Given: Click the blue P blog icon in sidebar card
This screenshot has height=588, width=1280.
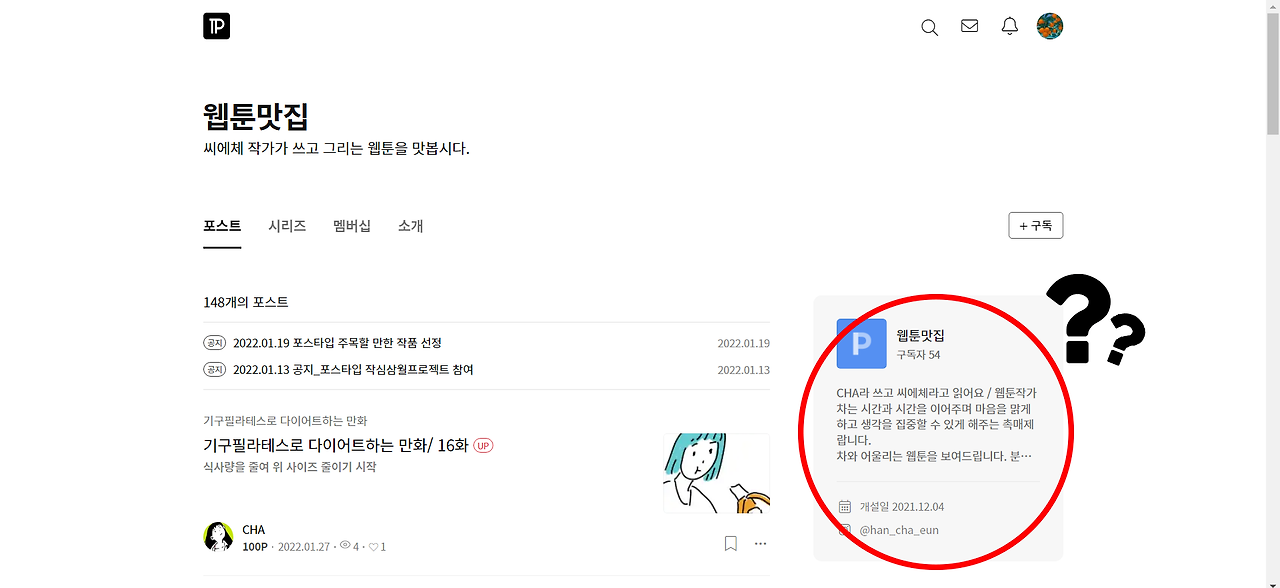Looking at the screenshot, I should click(861, 343).
